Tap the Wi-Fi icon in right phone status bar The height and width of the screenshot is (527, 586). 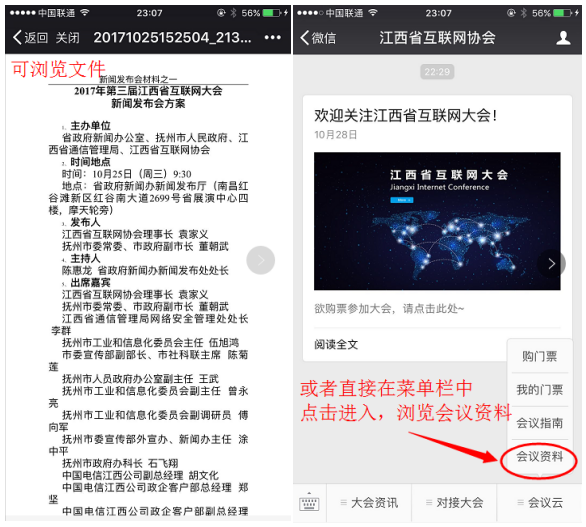(x=373, y=13)
